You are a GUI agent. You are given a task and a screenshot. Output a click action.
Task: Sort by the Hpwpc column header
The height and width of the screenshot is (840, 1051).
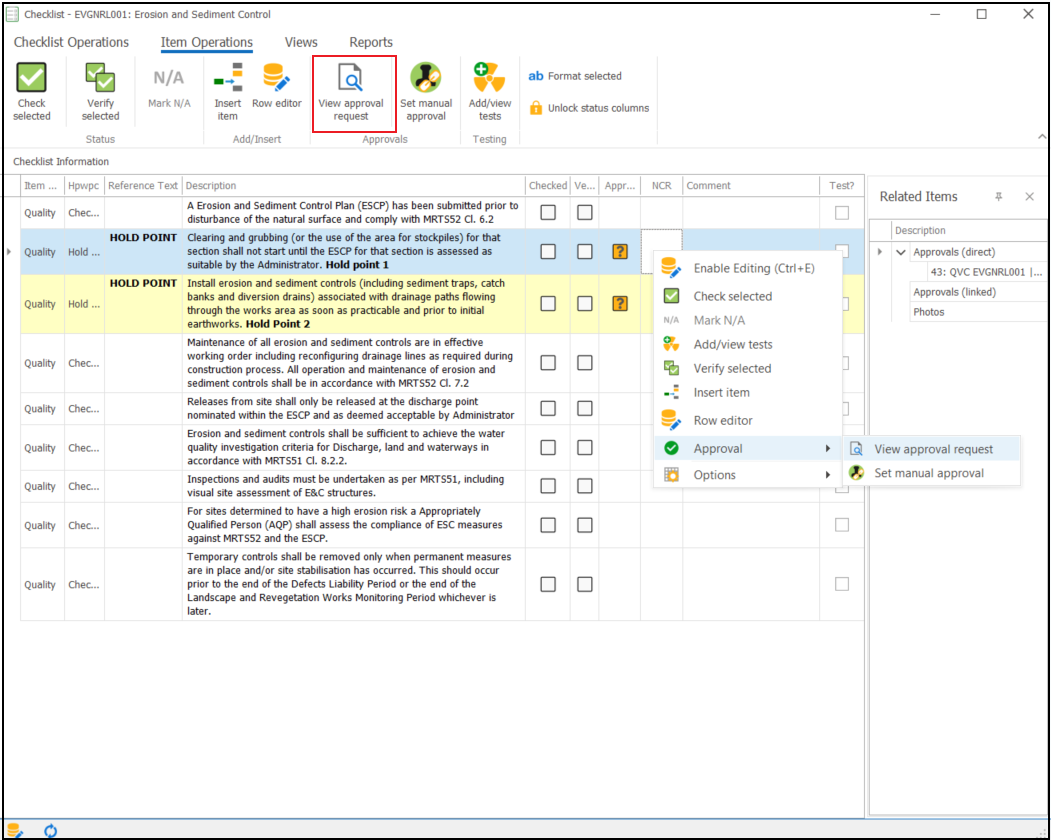pyautogui.click(x=84, y=186)
